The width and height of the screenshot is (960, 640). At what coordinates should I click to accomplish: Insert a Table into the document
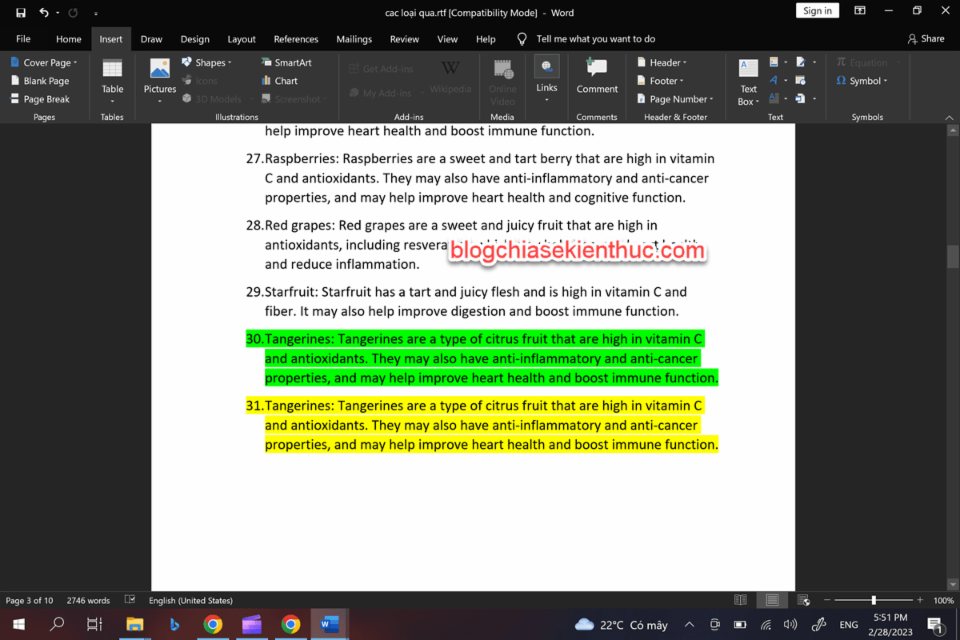[x=111, y=80]
